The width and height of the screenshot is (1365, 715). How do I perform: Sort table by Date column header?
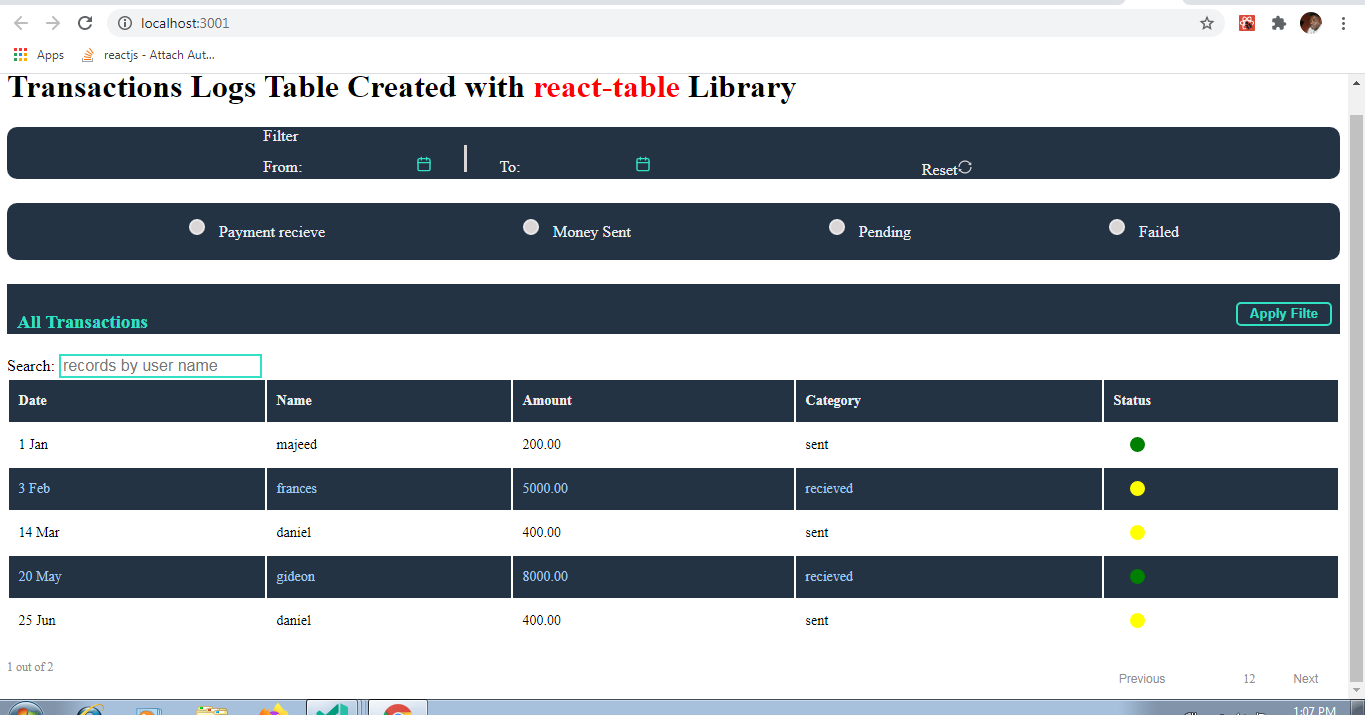coord(33,401)
